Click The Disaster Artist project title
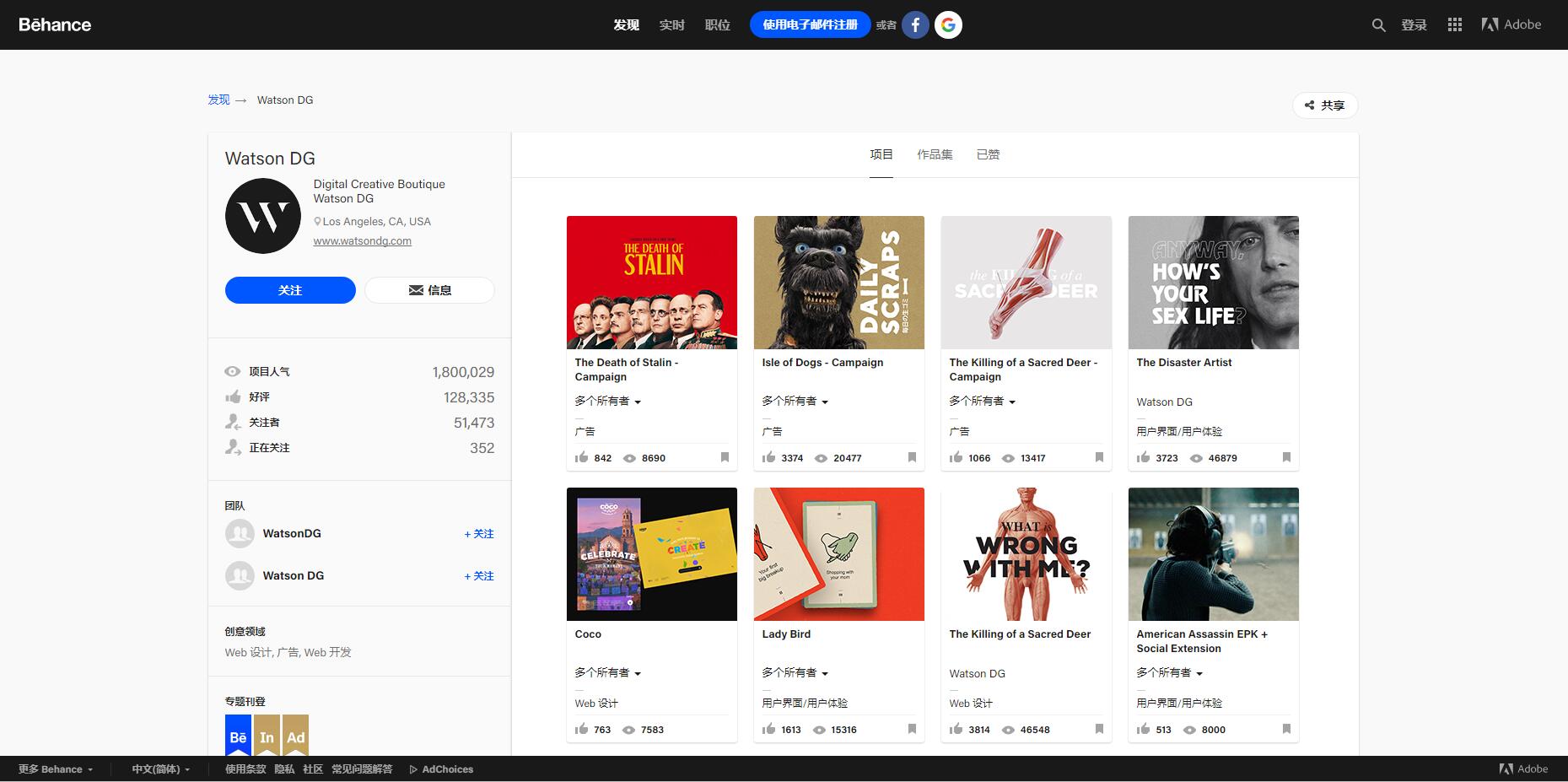This screenshot has width=1568, height=782. (x=1184, y=363)
